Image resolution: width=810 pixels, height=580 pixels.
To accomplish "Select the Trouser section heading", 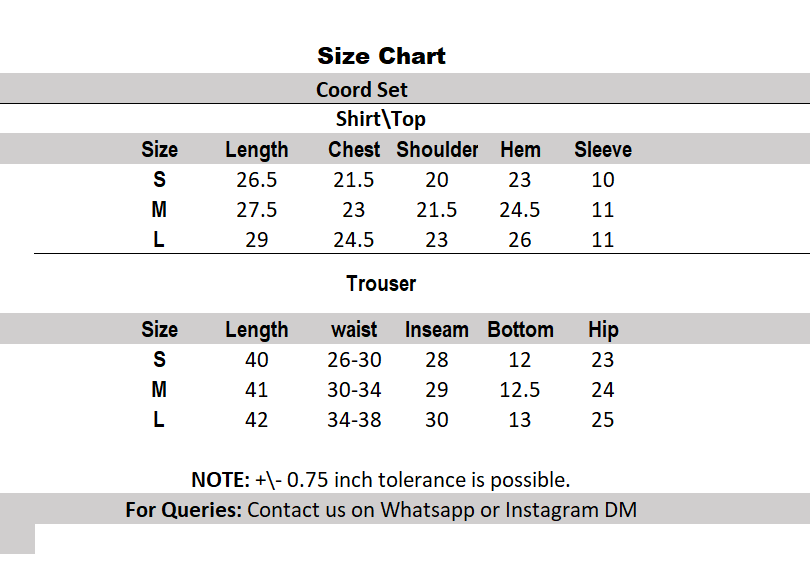I will coord(381,284).
